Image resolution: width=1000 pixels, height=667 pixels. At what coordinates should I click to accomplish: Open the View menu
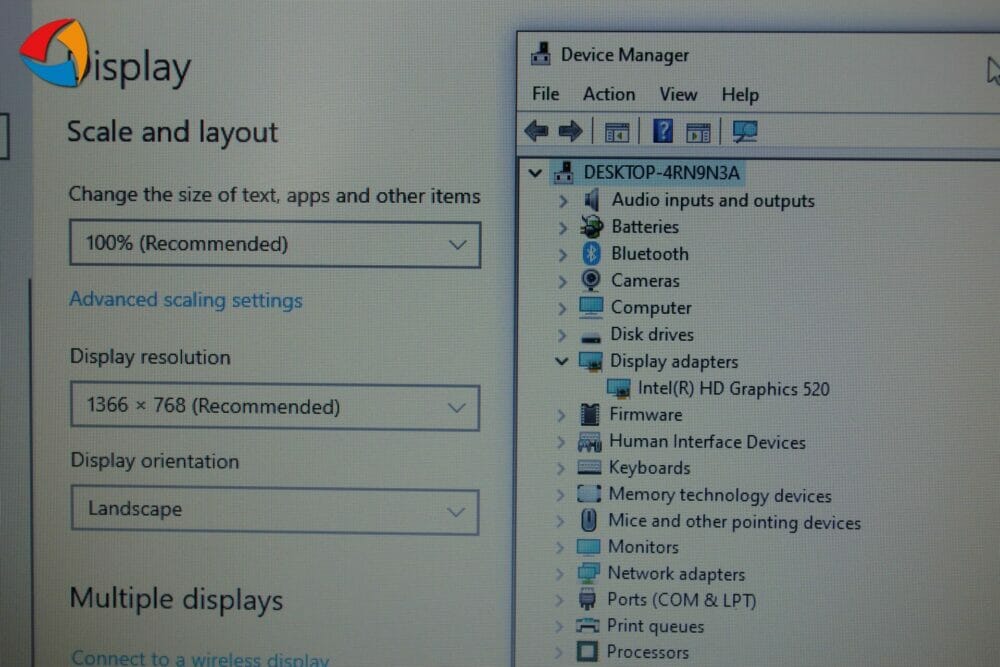tap(678, 94)
